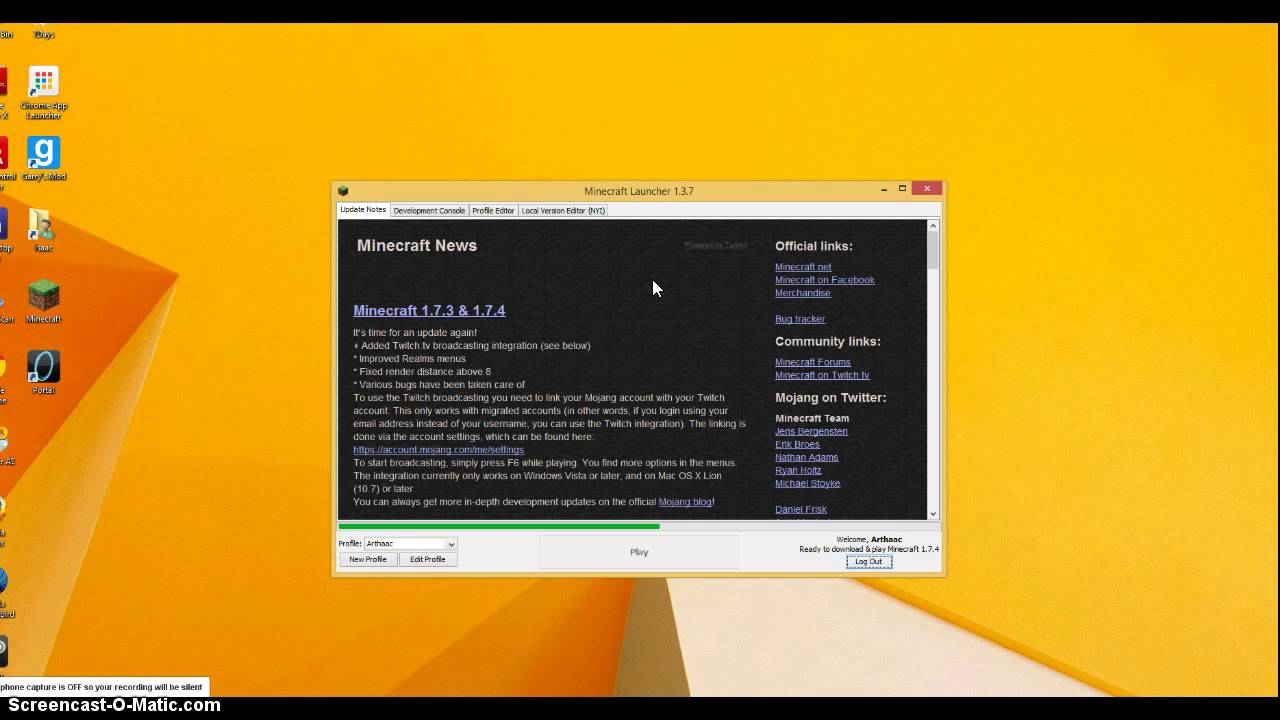Open the Local Version Editor (NYI) tab
The height and width of the screenshot is (720, 1280).
click(563, 211)
